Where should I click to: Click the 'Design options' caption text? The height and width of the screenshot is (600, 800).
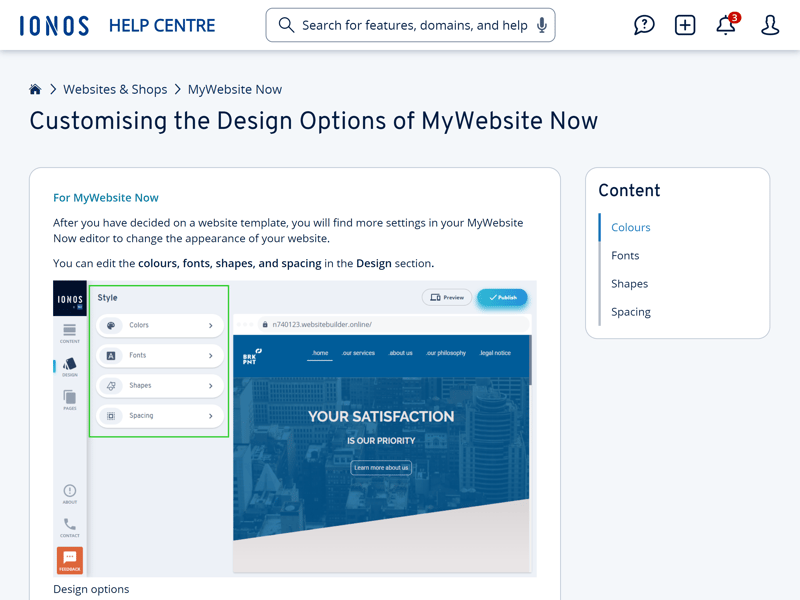[91, 589]
